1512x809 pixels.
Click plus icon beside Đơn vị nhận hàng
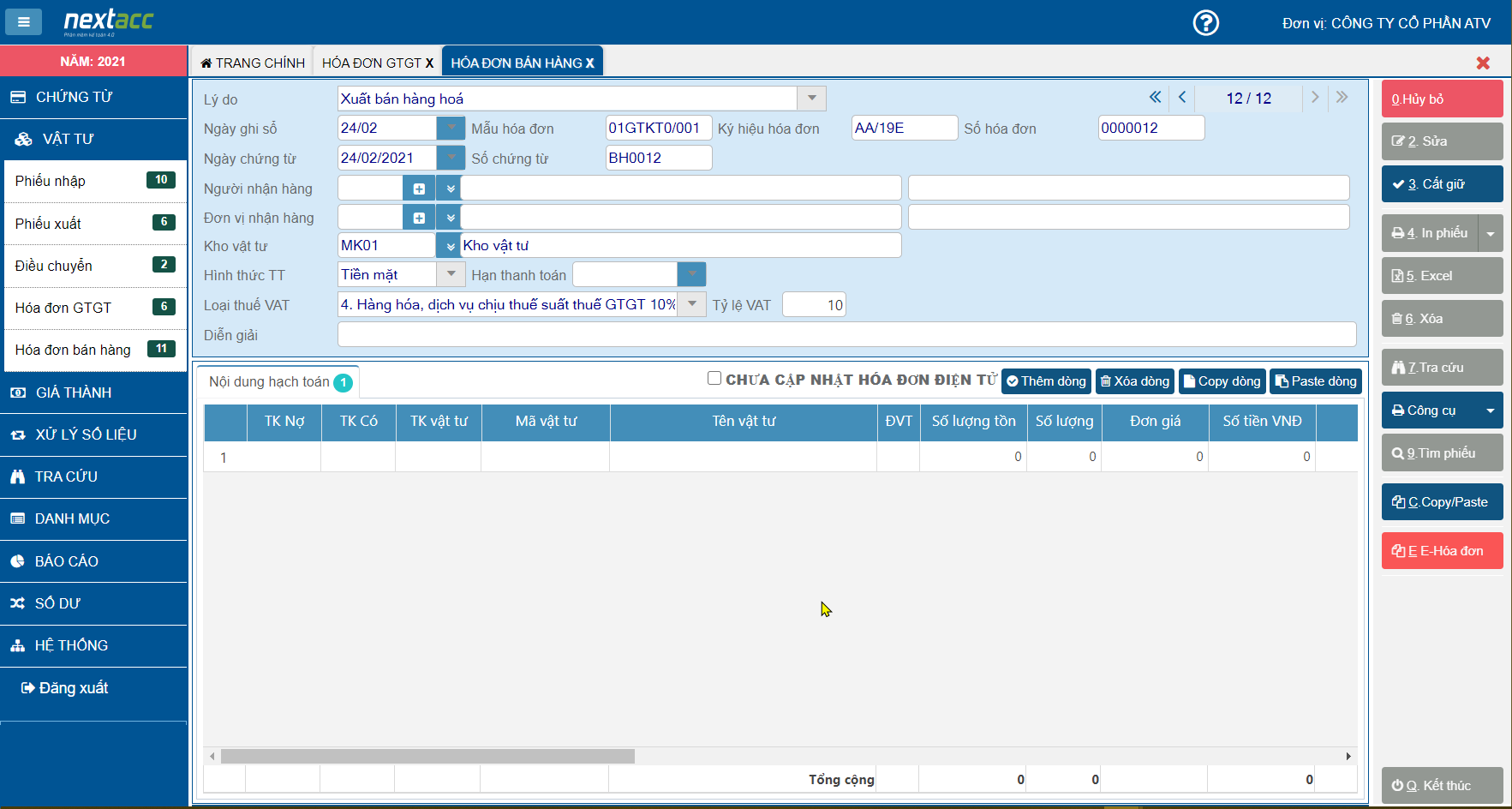point(419,218)
